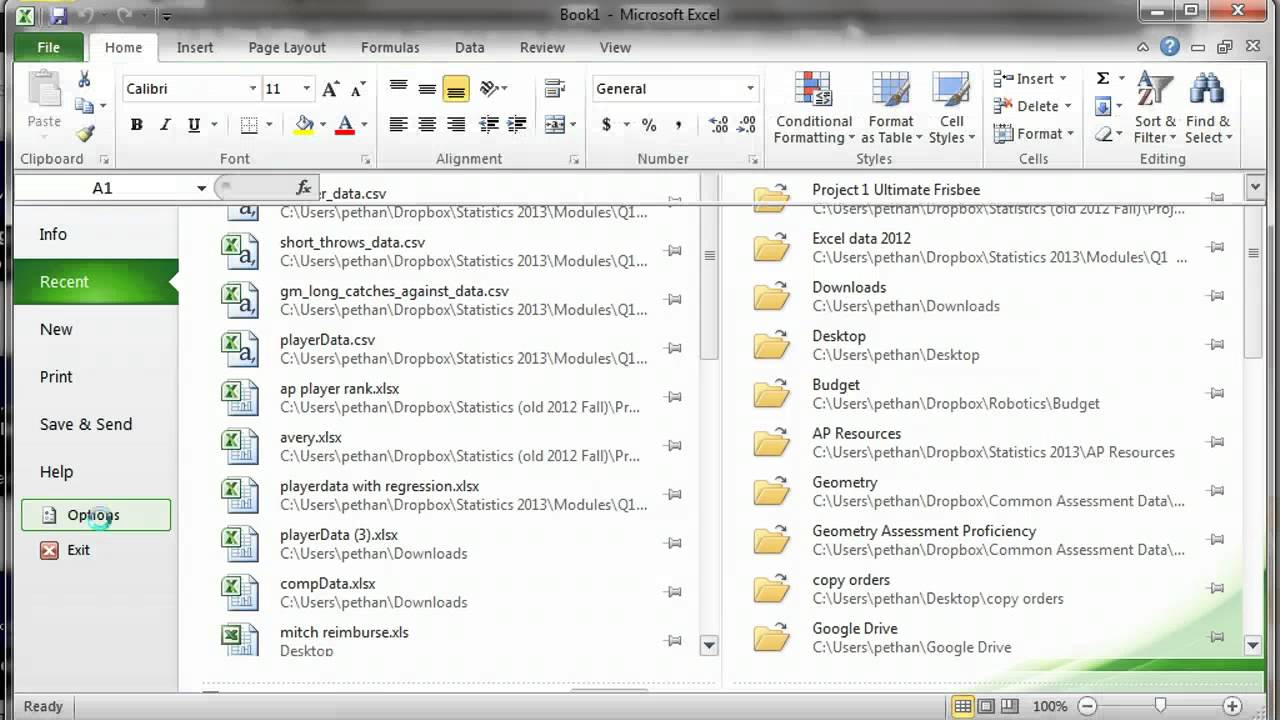Click the Insert Function fx icon
This screenshot has width=1280, height=720.
[x=303, y=188]
